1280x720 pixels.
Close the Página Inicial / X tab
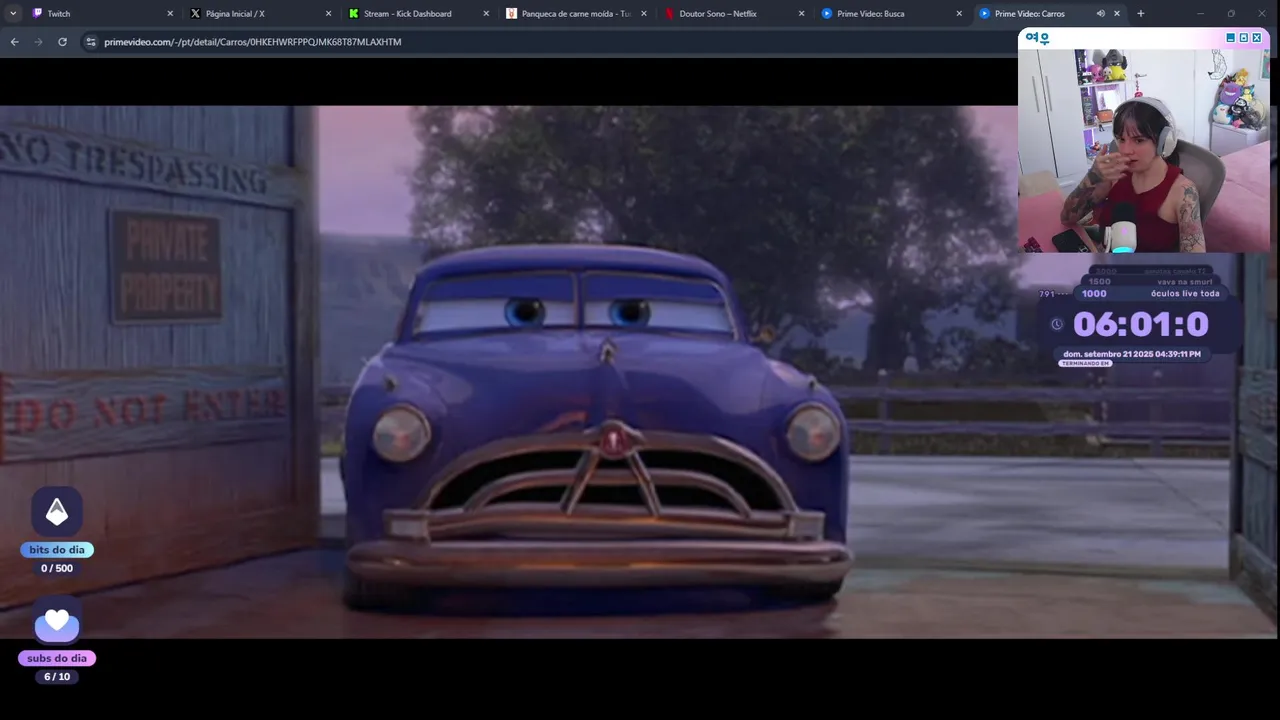[x=328, y=14]
